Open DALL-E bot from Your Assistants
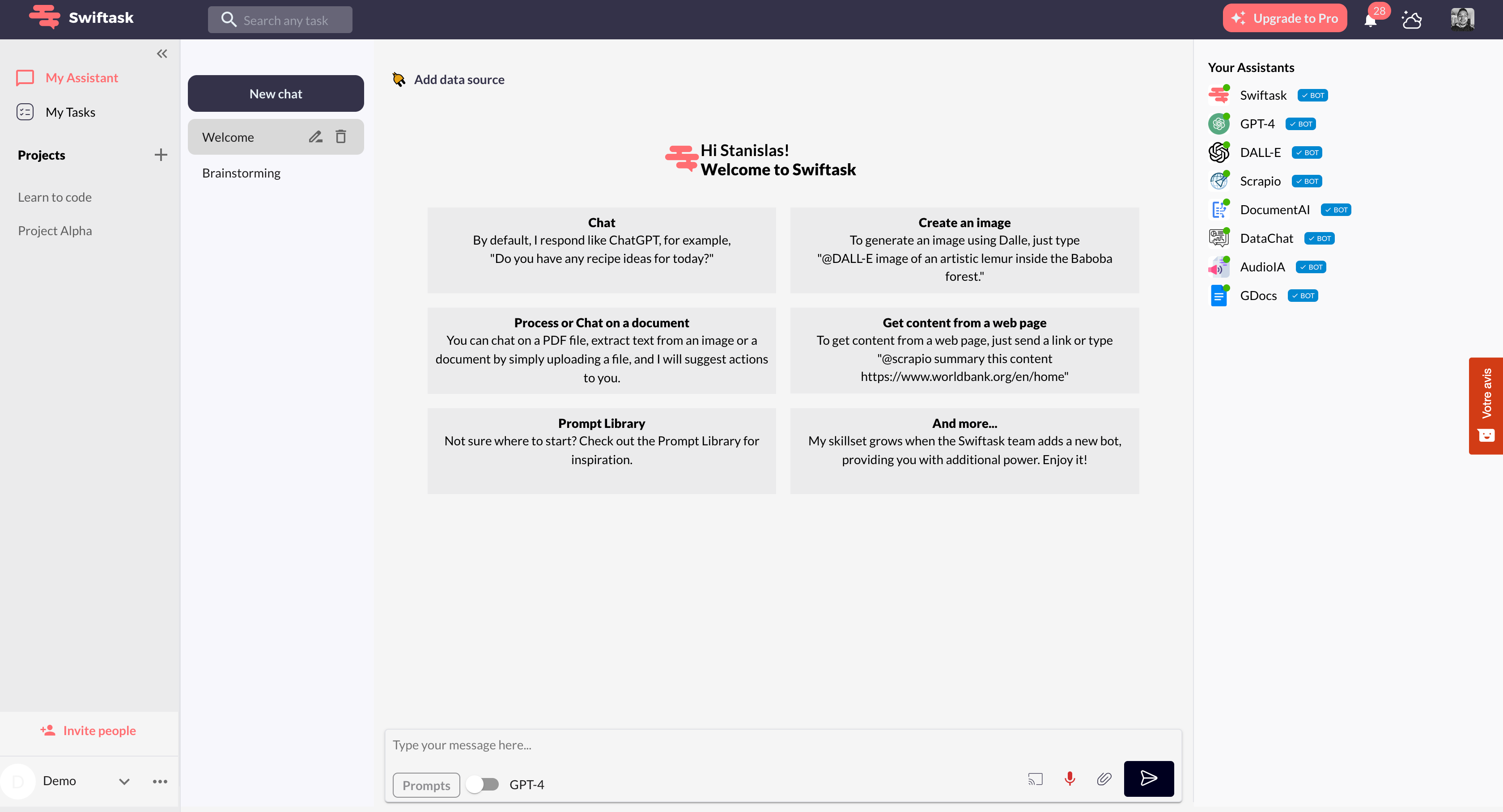Screen dimensions: 1503x812 click(x=1261, y=152)
